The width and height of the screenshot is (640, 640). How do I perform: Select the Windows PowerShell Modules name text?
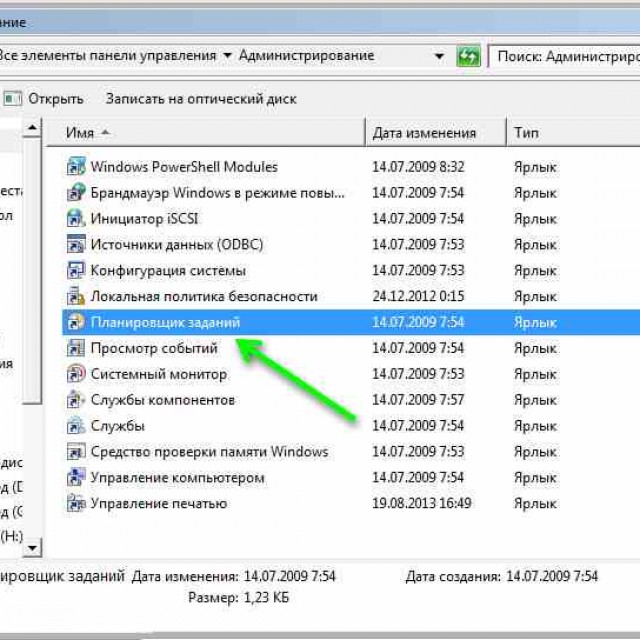click(x=184, y=167)
